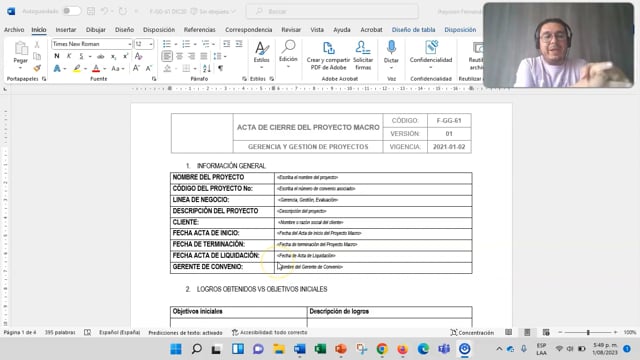Switch to print layout view
640x360 pixels.
click(527, 333)
